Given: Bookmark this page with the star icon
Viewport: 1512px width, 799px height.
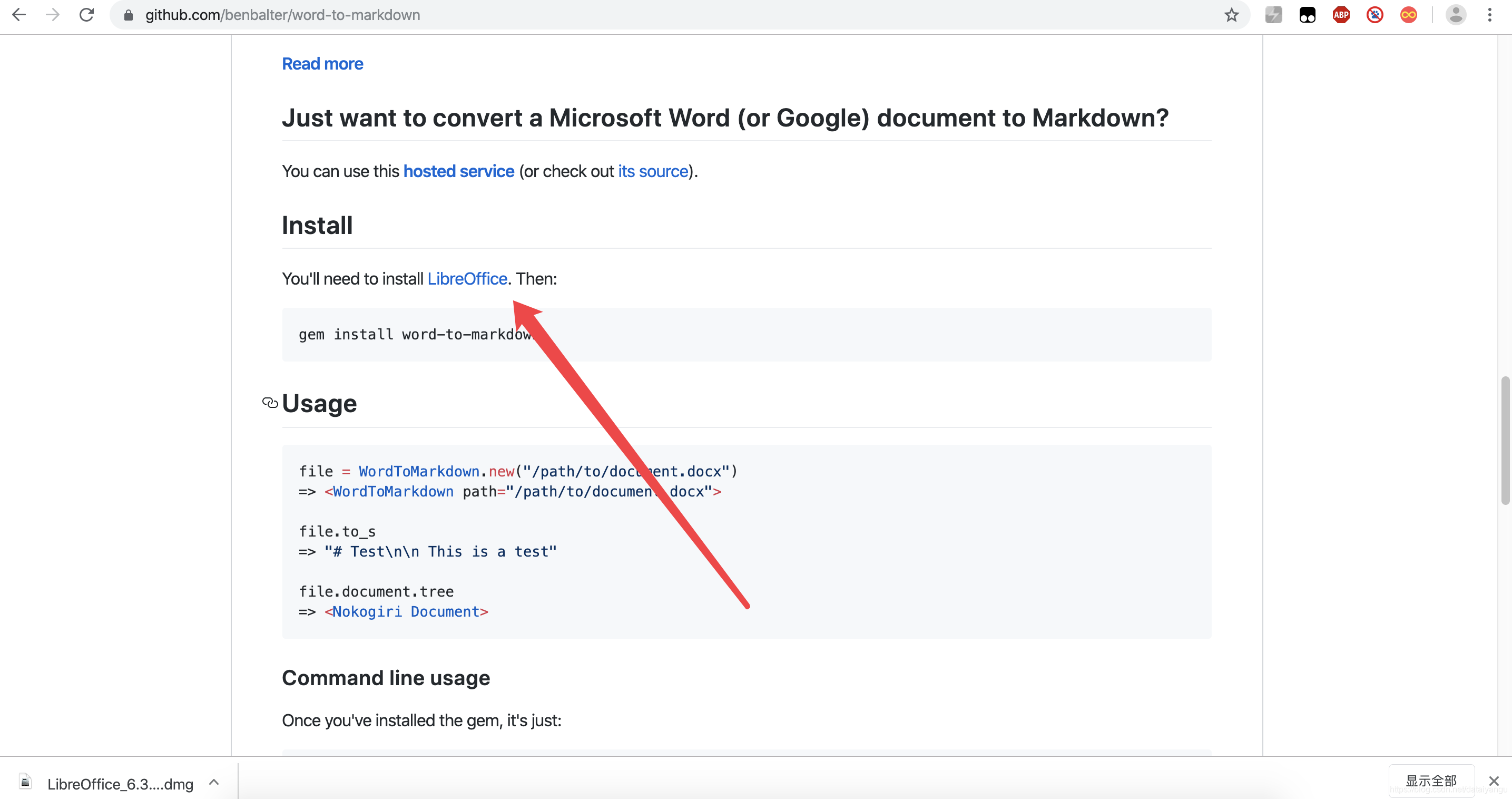Looking at the screenshot, I should [x=1231, y=15].
